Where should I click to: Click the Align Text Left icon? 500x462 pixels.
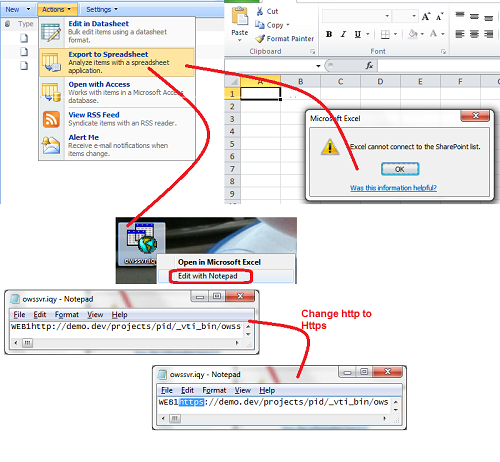[x=460, y=34]
